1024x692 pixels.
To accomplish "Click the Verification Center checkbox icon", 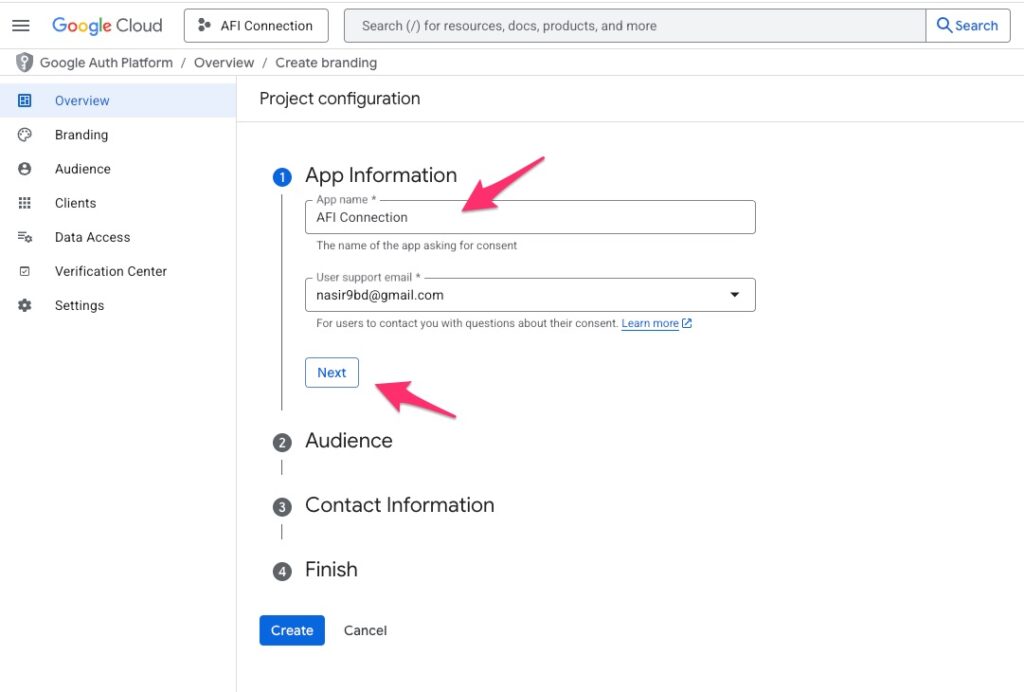I will pos(25,271).
